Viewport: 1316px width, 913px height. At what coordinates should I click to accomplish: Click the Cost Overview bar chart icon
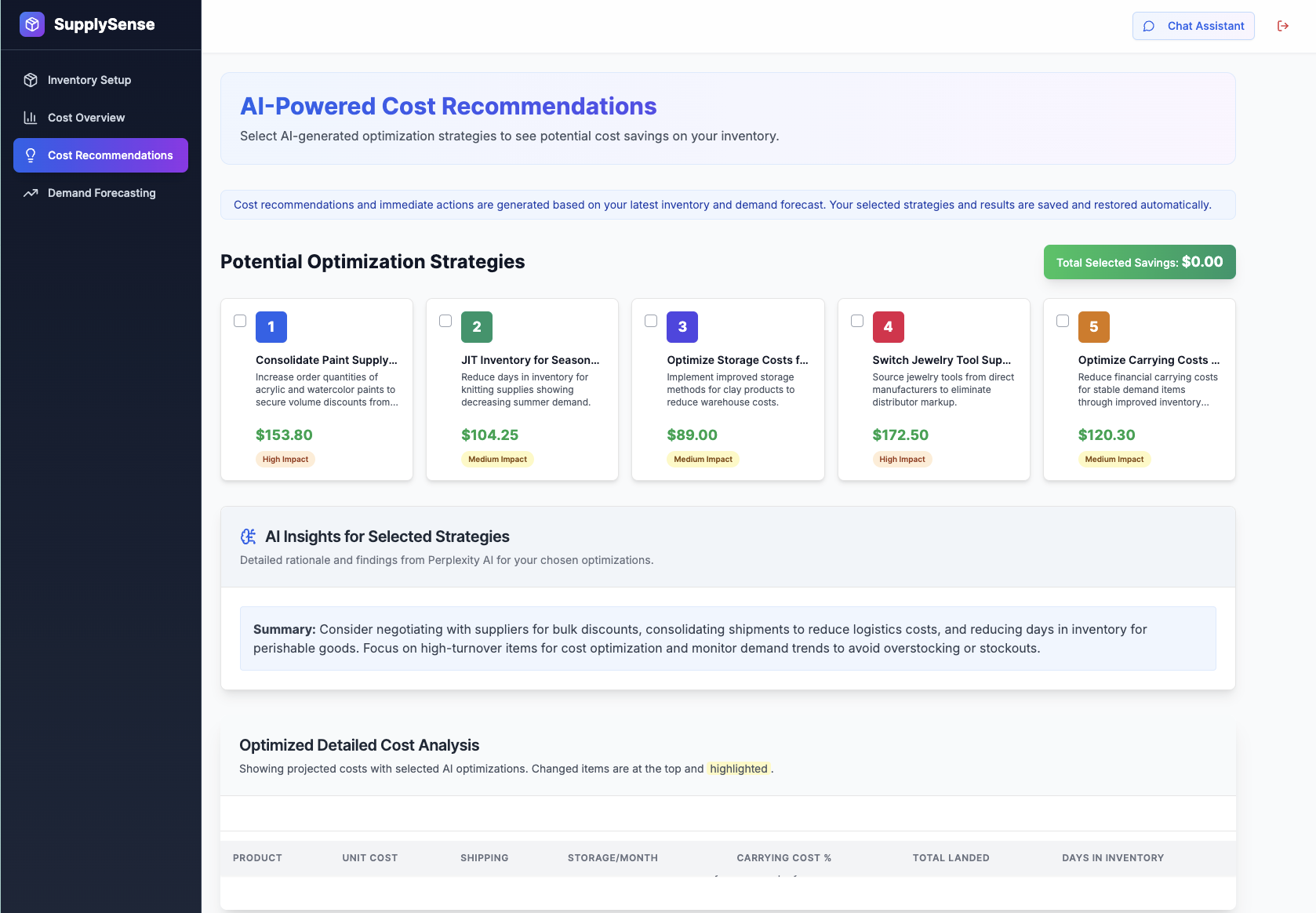tap(31, 118)
